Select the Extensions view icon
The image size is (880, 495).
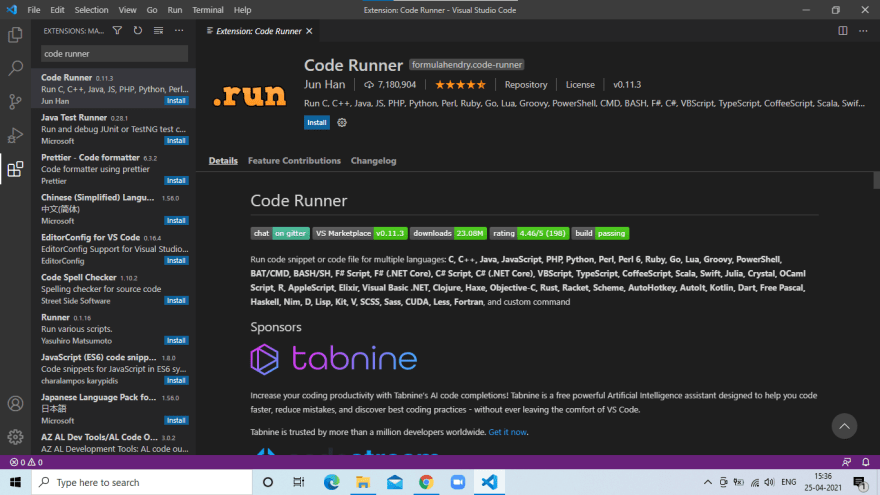coord(15,169)
